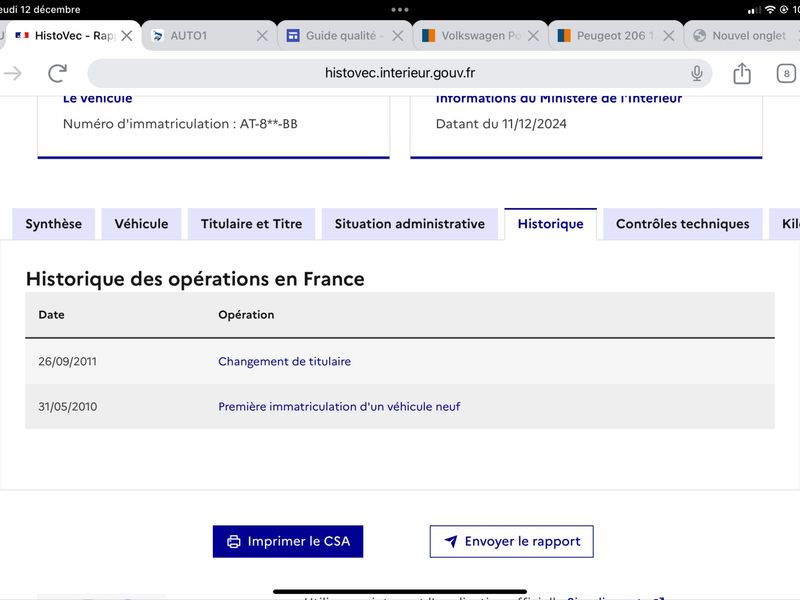Select the date 31/05/2010 cell
The image size is (800, 600).
click(67, 407)
